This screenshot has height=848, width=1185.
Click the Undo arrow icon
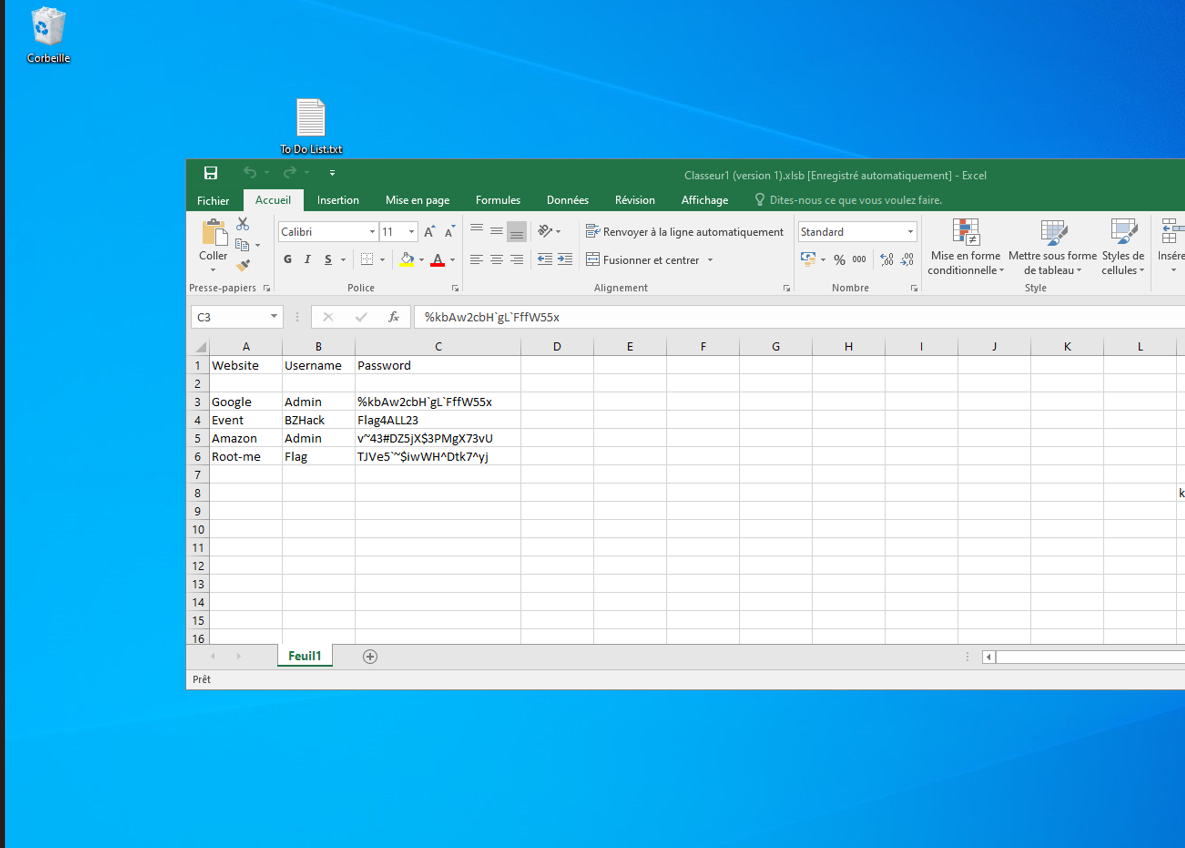(x=249, y=173)
